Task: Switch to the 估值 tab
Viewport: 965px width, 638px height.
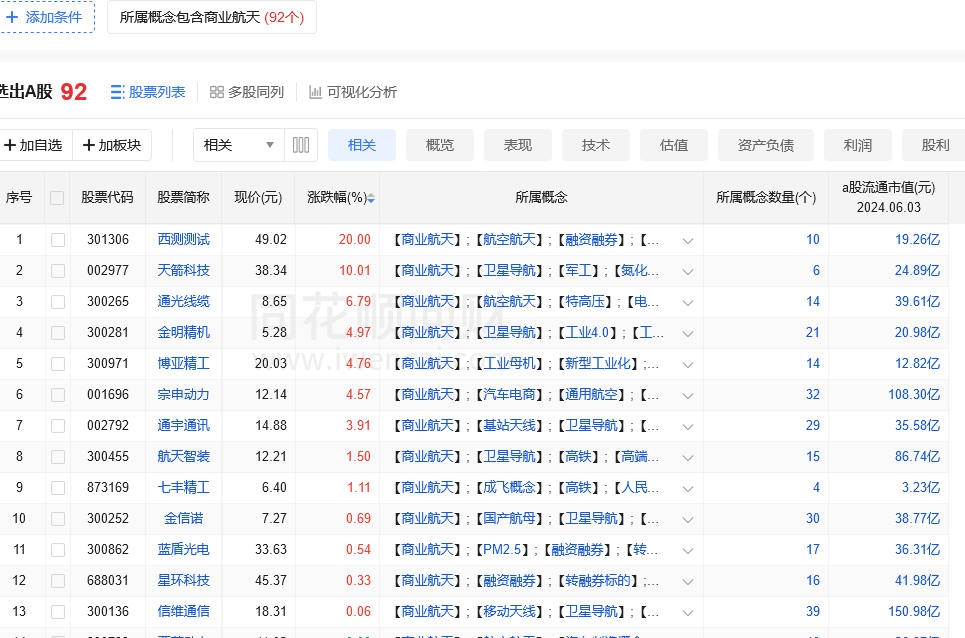Action: pos(674,145)
